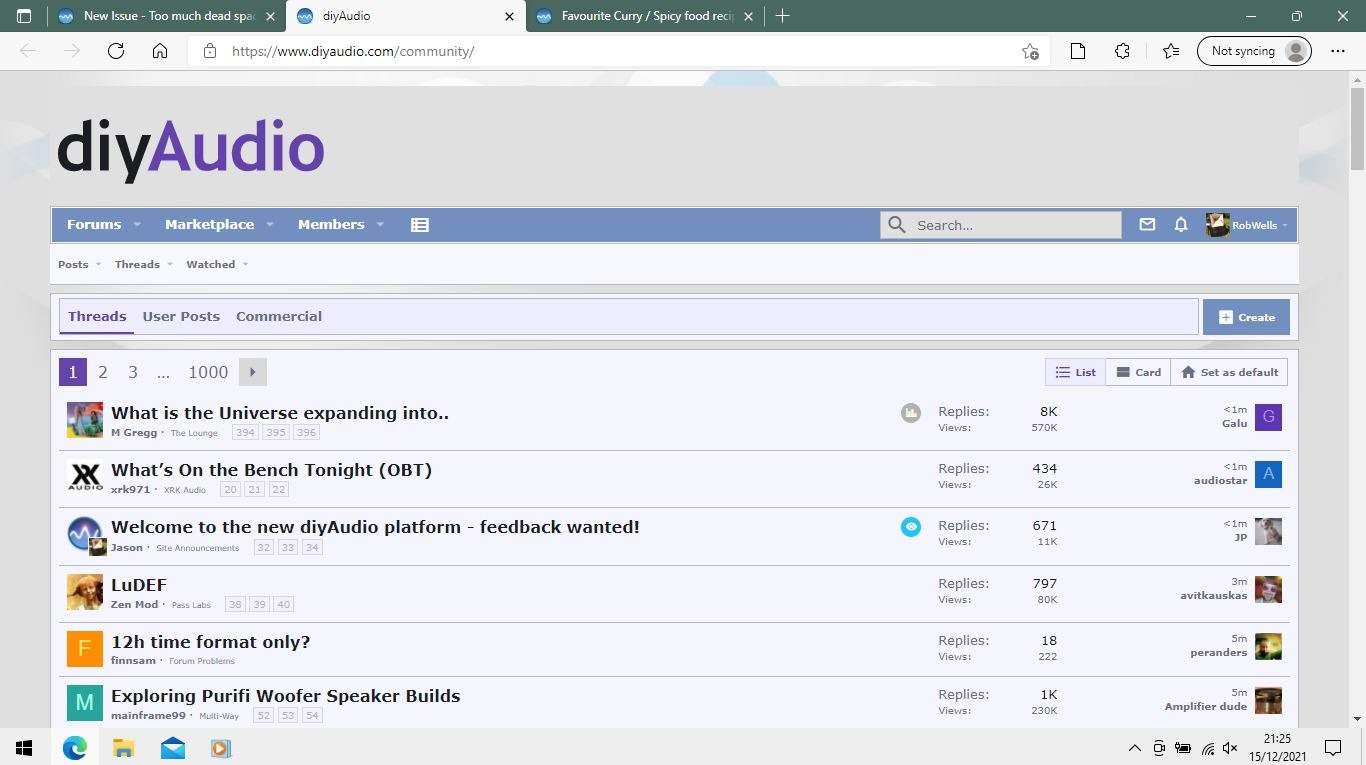This screenshot has height=765, width=1366.
Task: Open the alerts bell icon
Action: [x=1181, y=225]
